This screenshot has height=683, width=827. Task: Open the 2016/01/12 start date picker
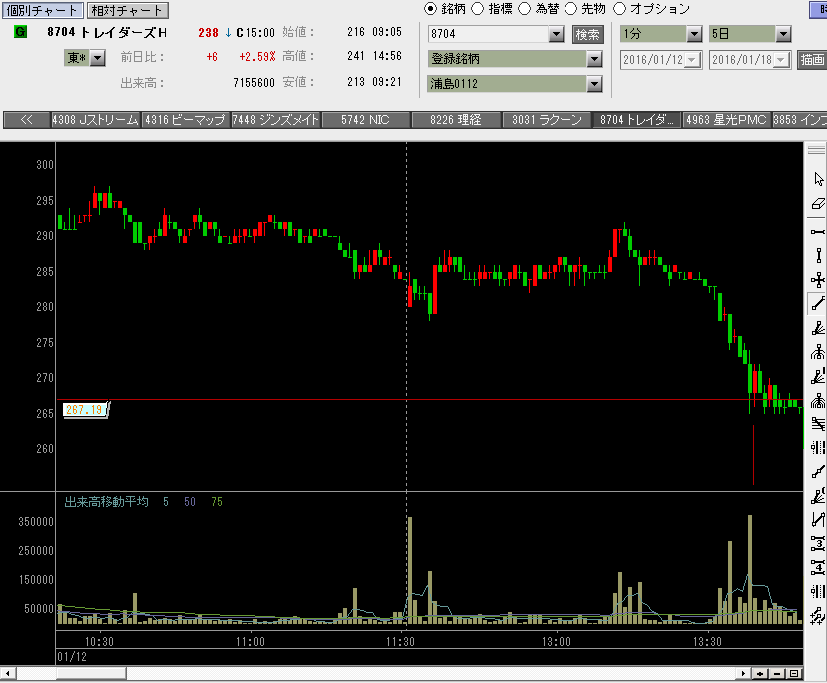click(x=693, y=60)
